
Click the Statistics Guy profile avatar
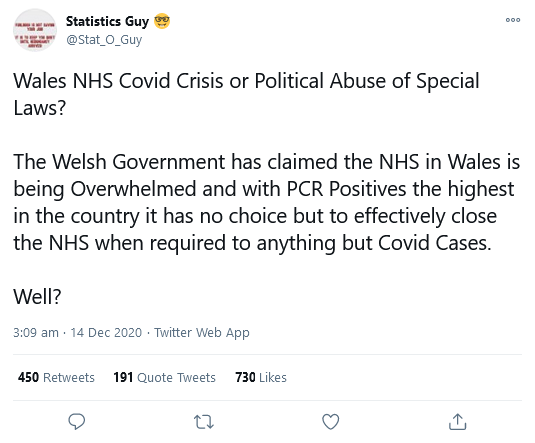tap(35, 30)
